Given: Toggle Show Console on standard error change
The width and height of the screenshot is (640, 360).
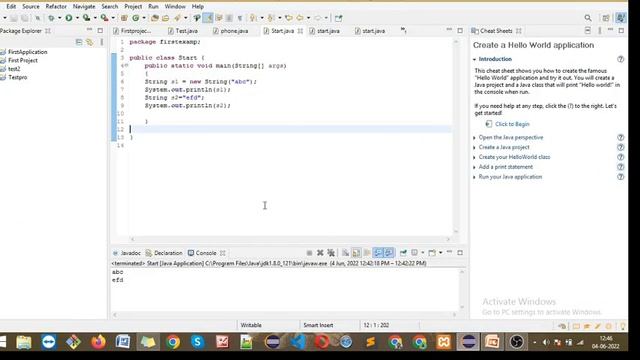Looking at the screenshot, I should (x=389, y=253).
